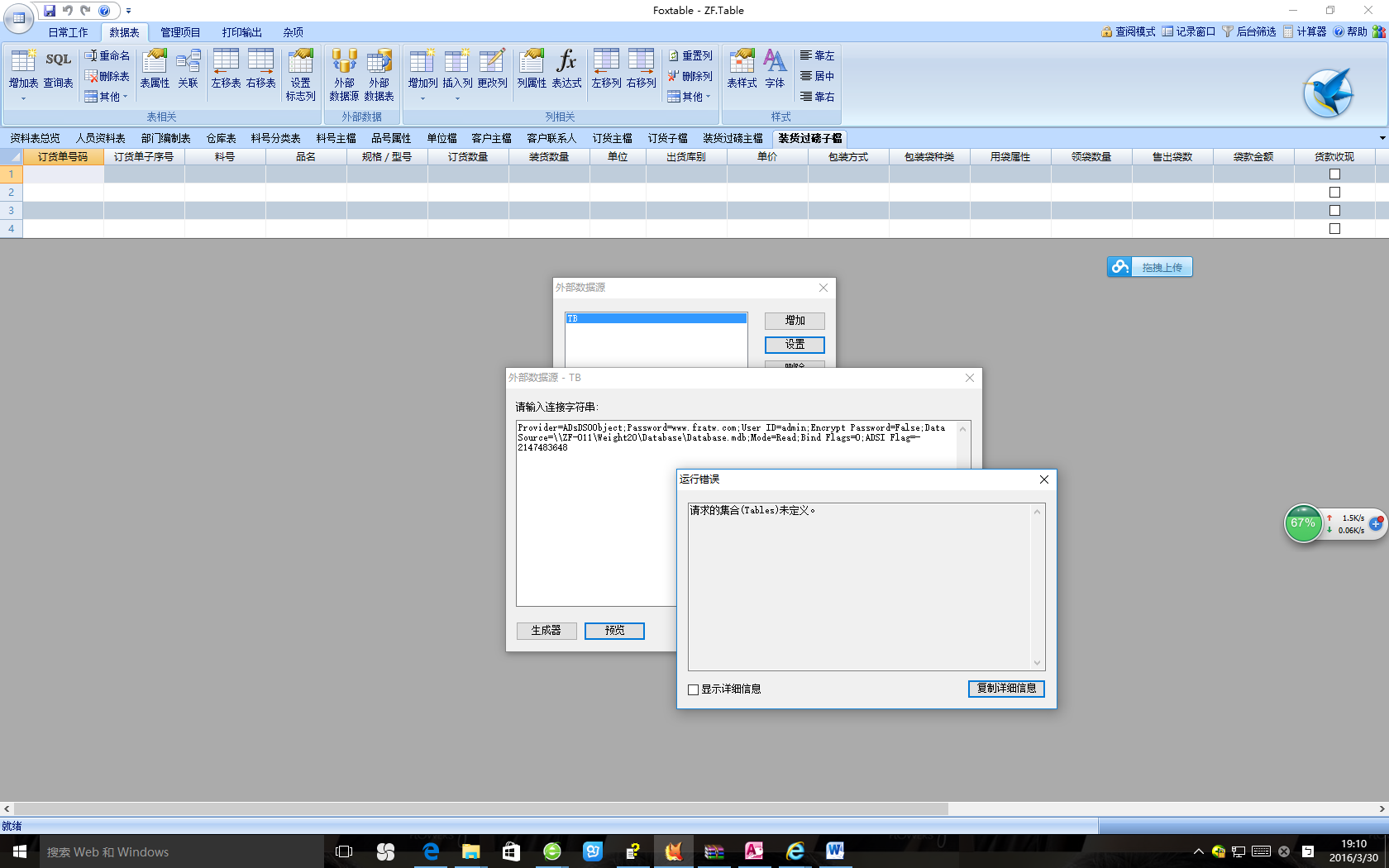
Task: Select the 订货主檔 table tab
Action: coord(612,138)
